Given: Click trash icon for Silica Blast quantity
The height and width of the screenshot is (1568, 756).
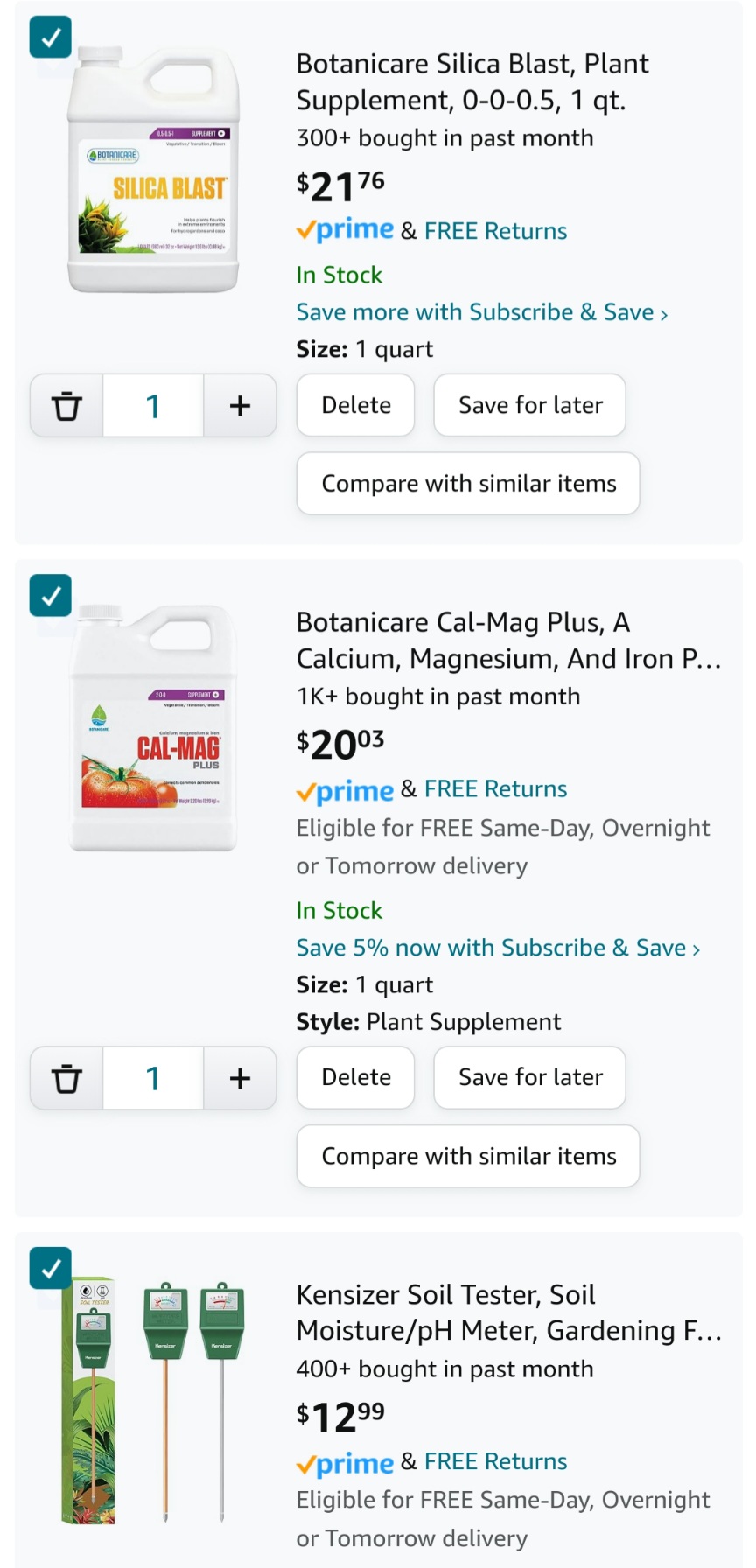Looking at the screenshot, I should 66,406.
